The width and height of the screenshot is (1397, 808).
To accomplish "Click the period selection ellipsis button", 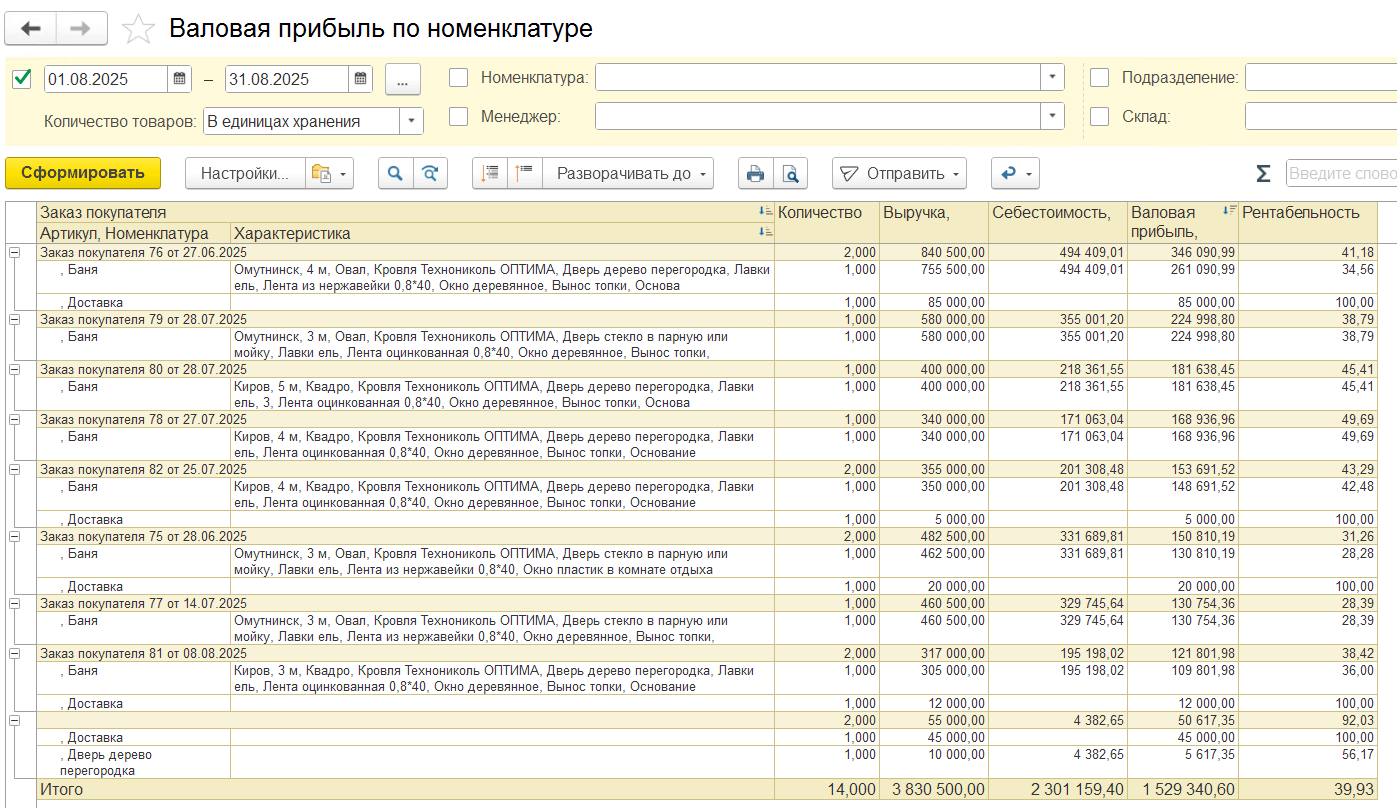I will tap(402, 80).
